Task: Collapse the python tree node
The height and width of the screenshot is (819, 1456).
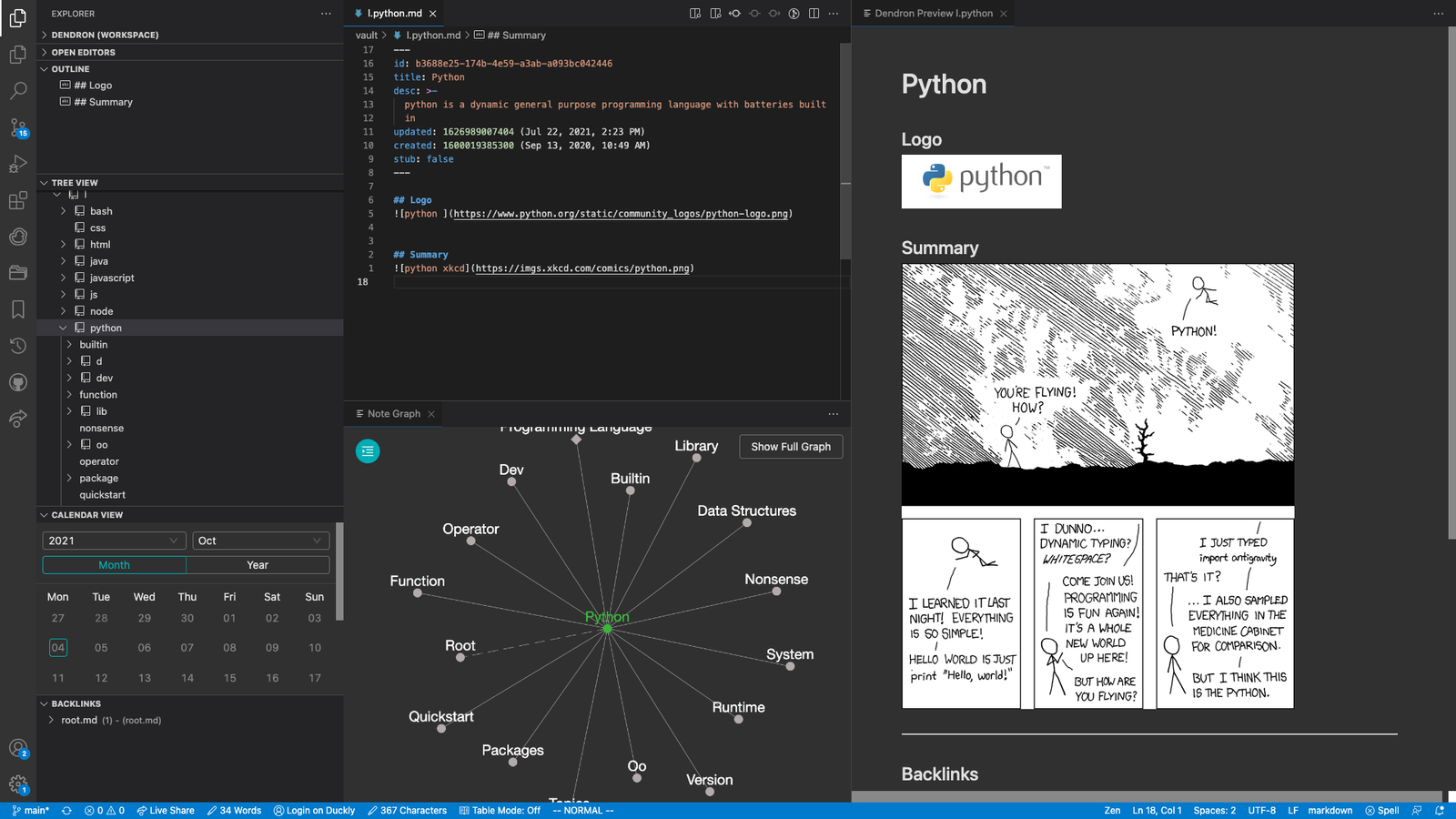Action: (63, 328)
